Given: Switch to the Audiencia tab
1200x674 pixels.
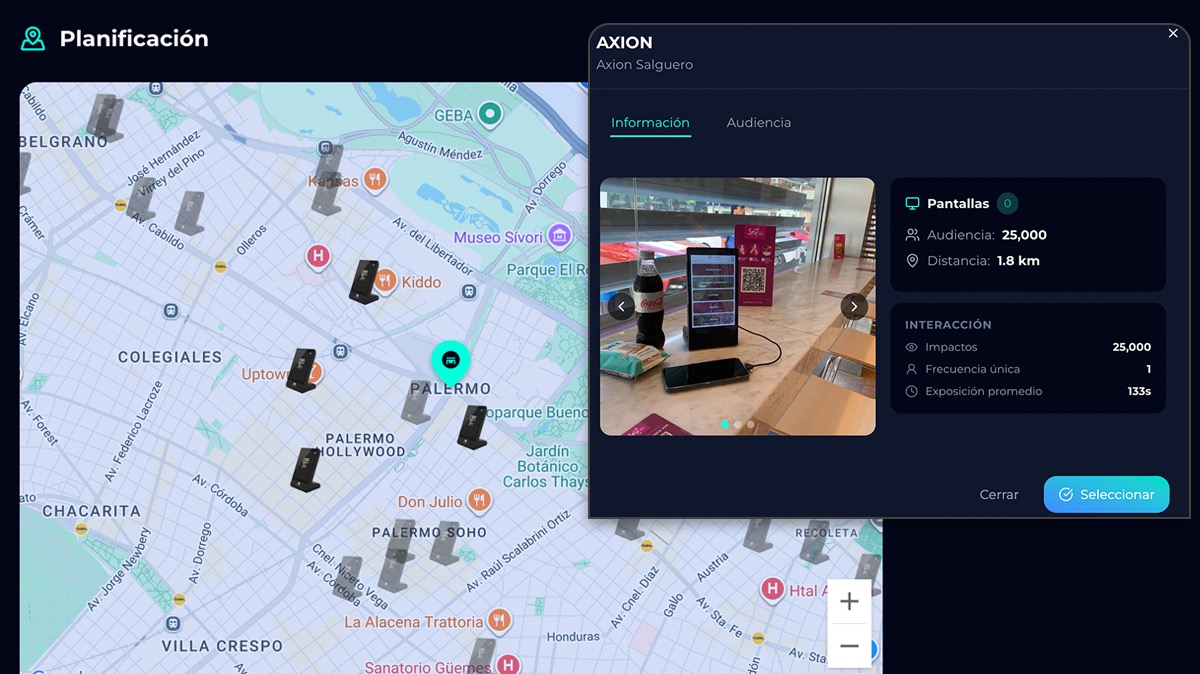Looking at the screenshot, I should point(758,122).
